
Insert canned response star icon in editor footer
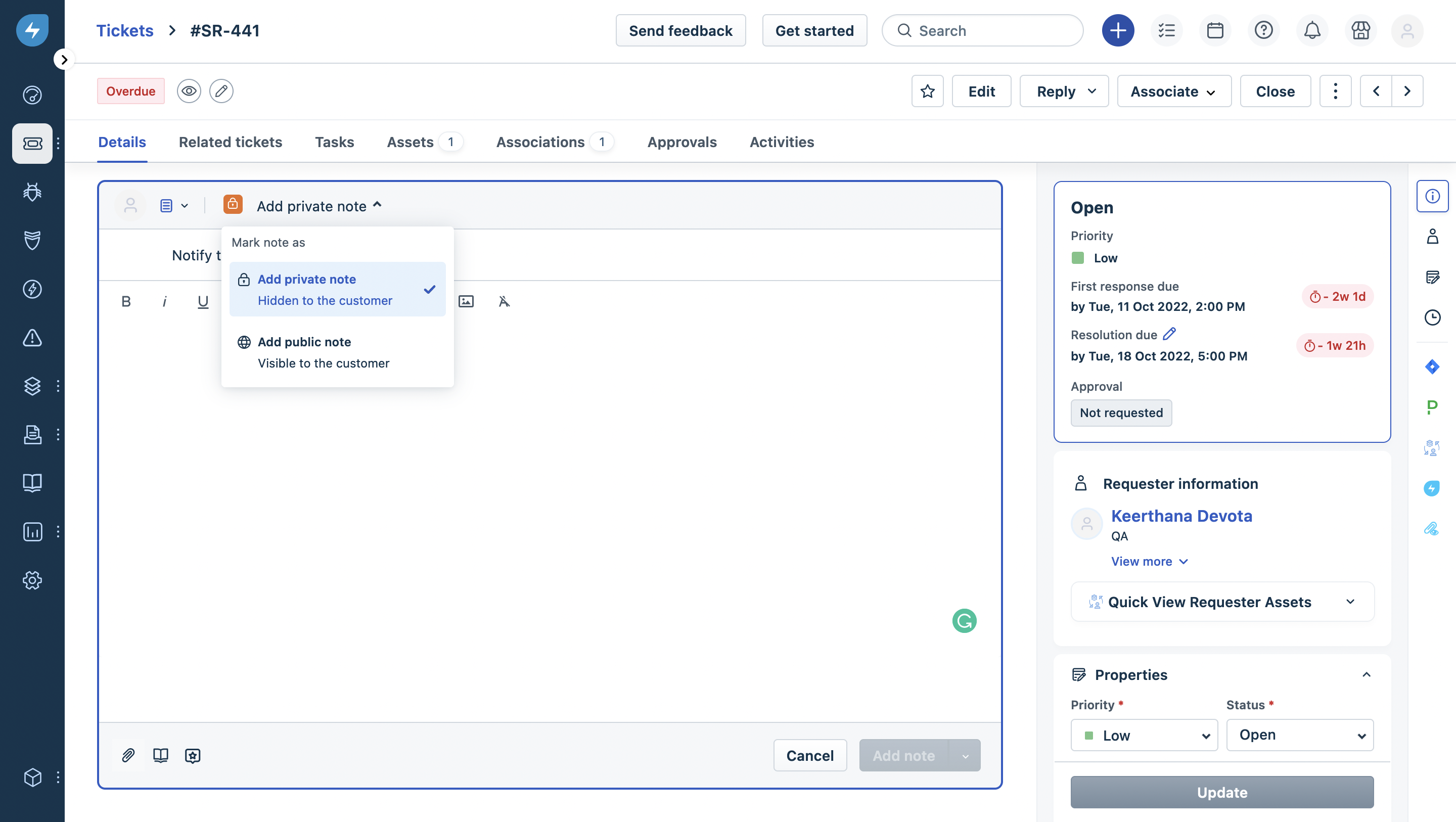(x=193, y=755)
